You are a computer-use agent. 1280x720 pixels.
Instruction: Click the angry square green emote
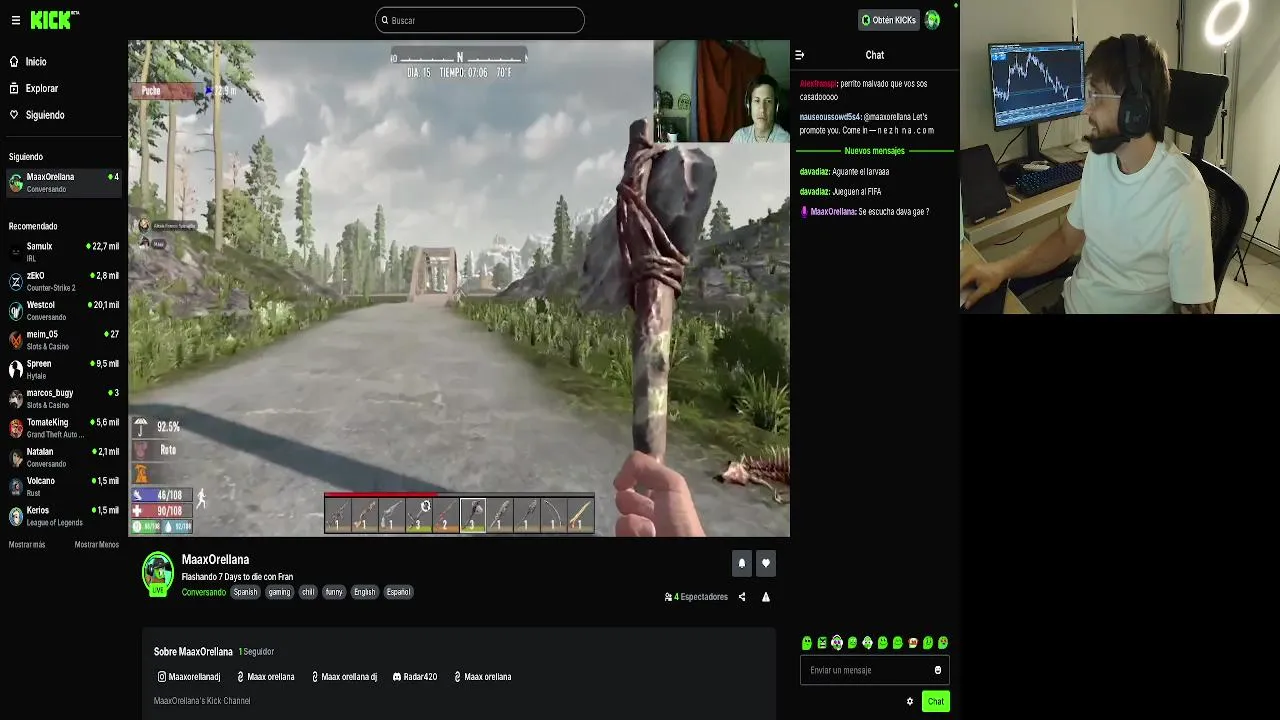(x=822, y=643)
